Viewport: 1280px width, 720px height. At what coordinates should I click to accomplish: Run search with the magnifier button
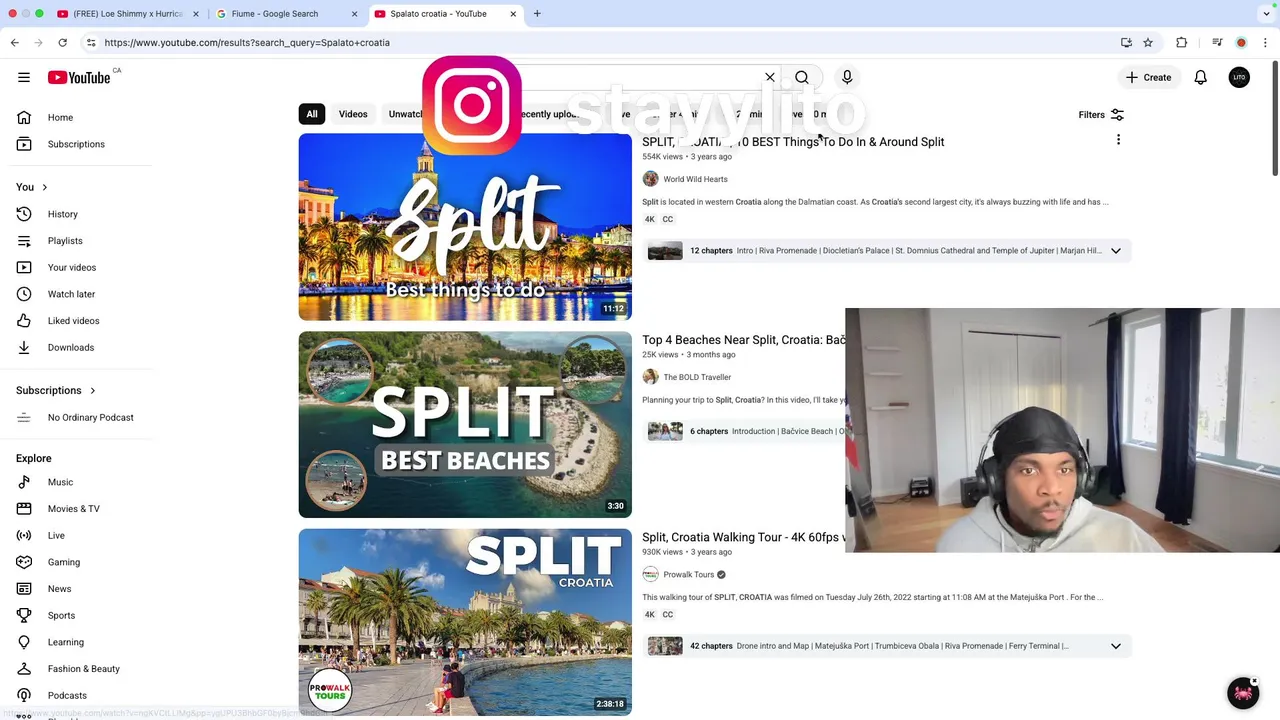coord(802,77)
